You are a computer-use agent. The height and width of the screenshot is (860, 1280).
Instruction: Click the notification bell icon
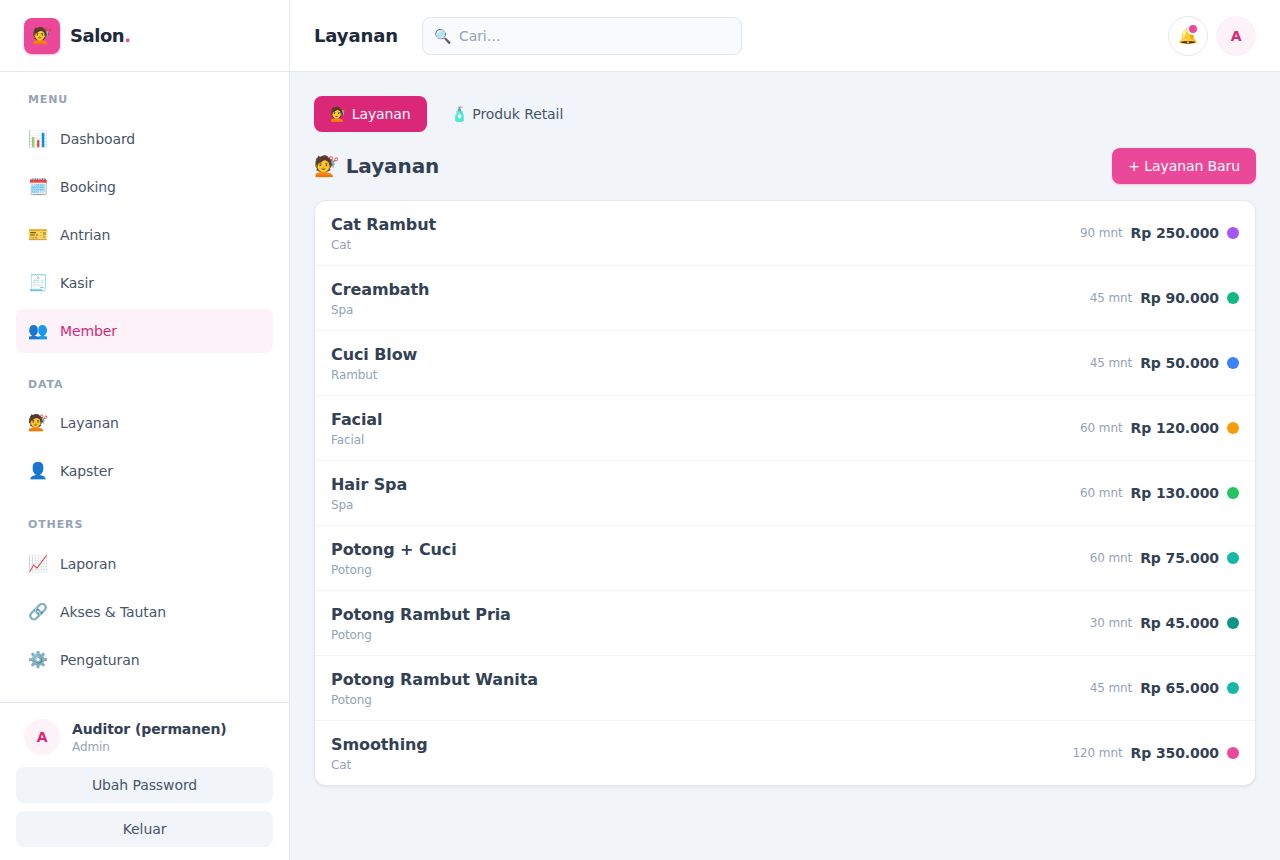coord(1187,36)
